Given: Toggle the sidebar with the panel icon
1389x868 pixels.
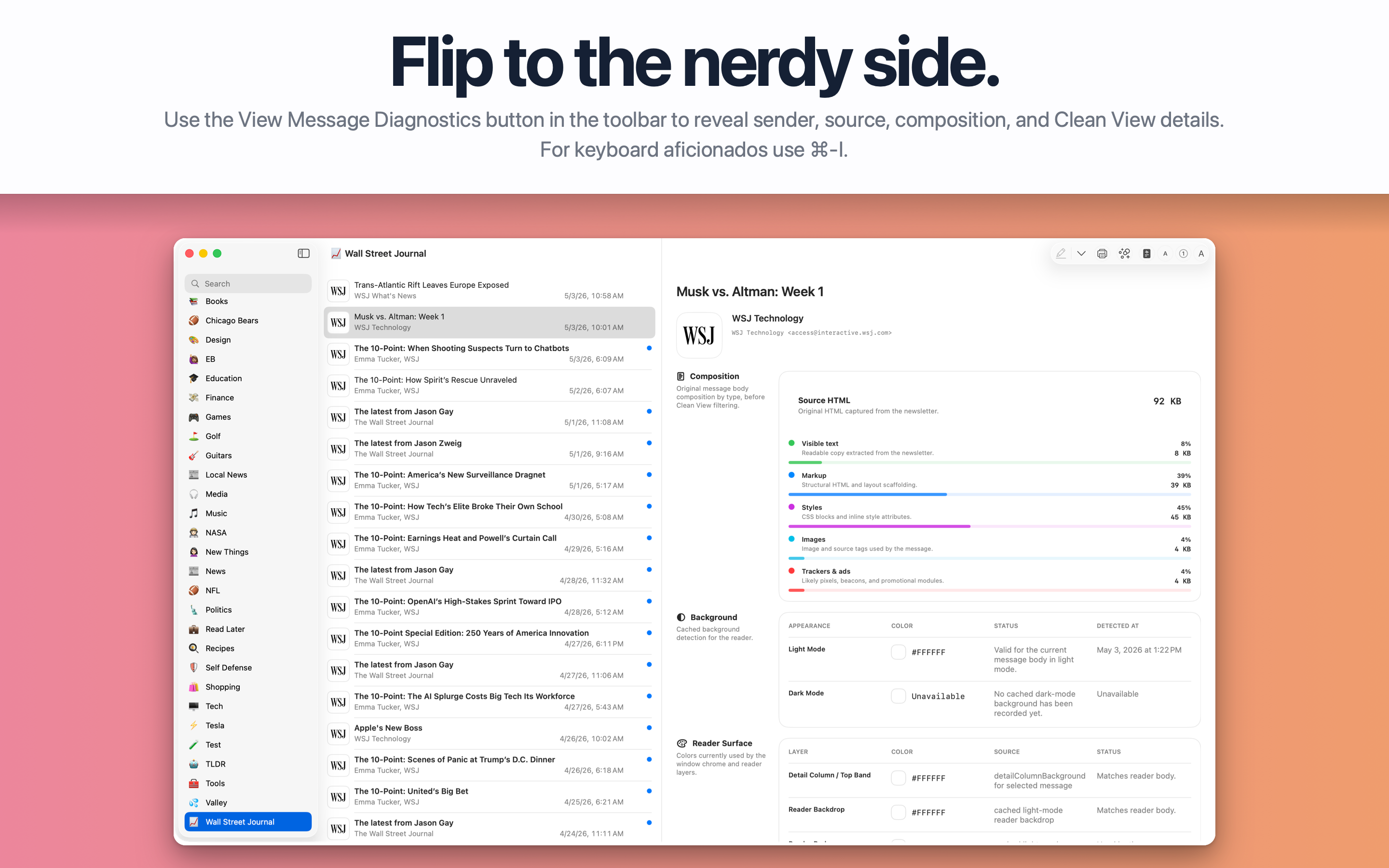Looking at the screenshot, I should click(x=304, y=253).
